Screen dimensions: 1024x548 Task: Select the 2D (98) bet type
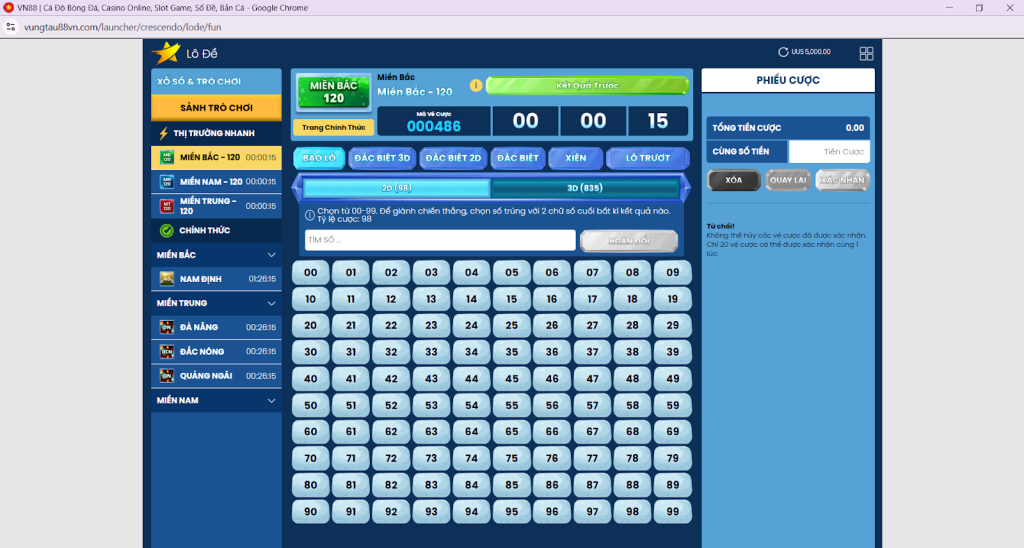[x=396, y=188]
